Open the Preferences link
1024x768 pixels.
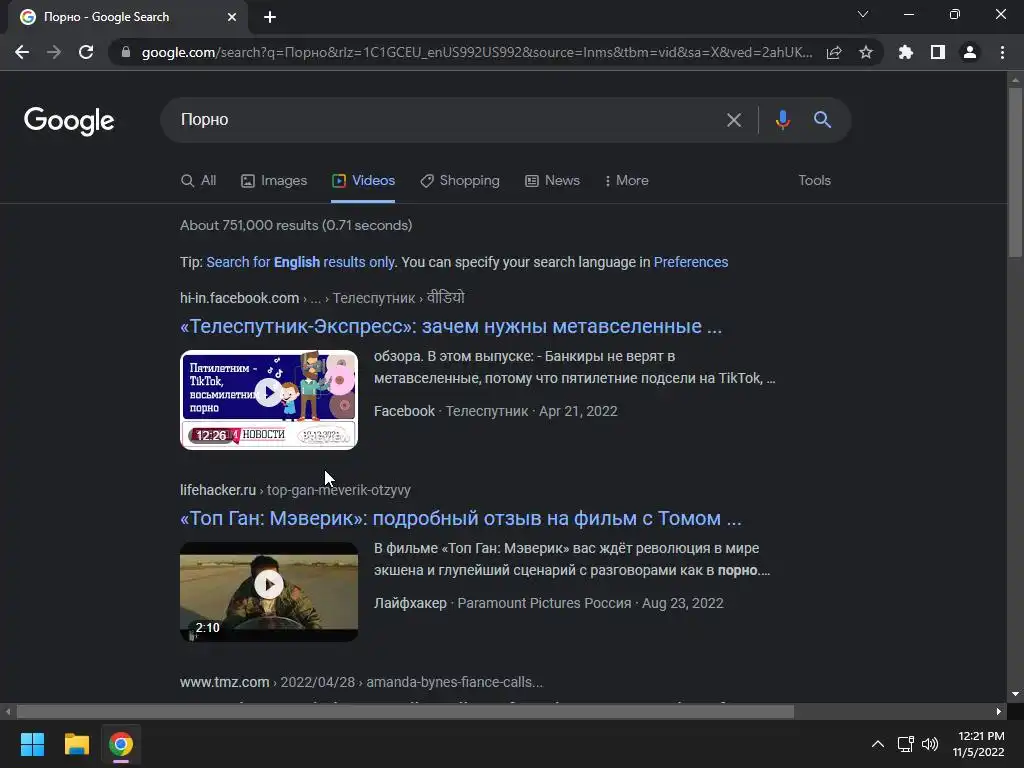(691, 263)
